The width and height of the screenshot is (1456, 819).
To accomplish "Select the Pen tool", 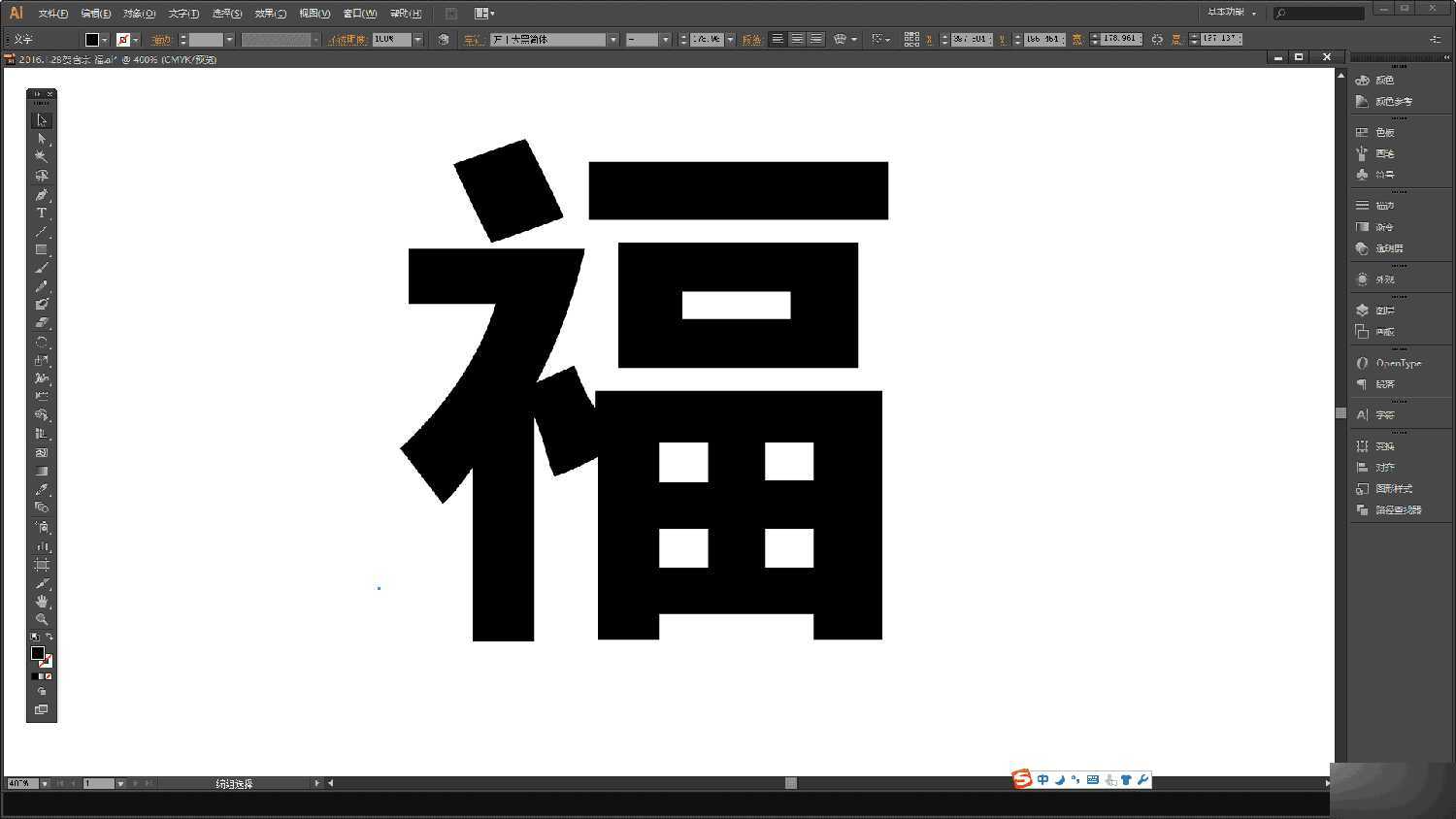I will [x=42, y=194].
